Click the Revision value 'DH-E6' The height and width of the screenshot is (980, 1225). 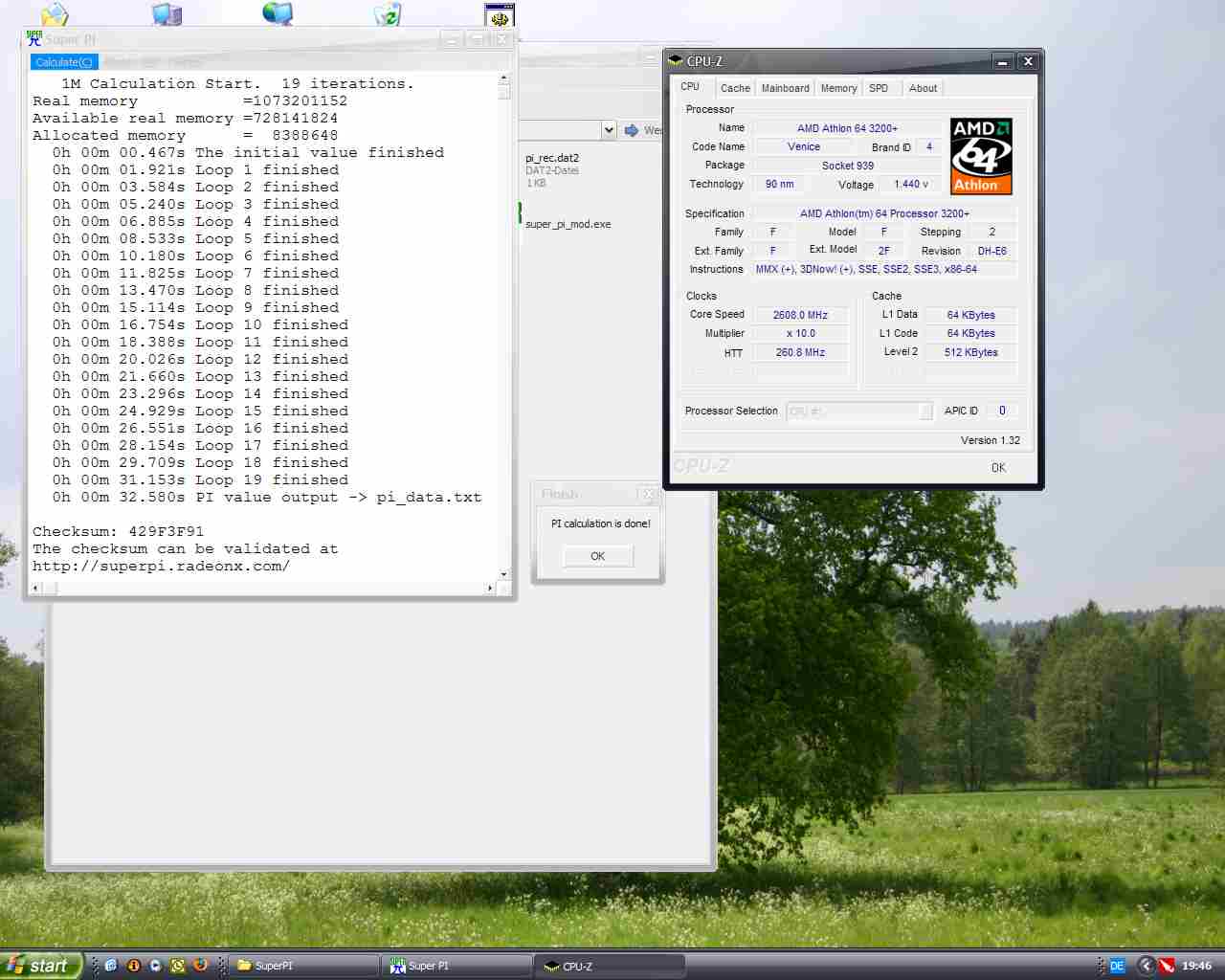pyautogui.click(x=991, y=252)
